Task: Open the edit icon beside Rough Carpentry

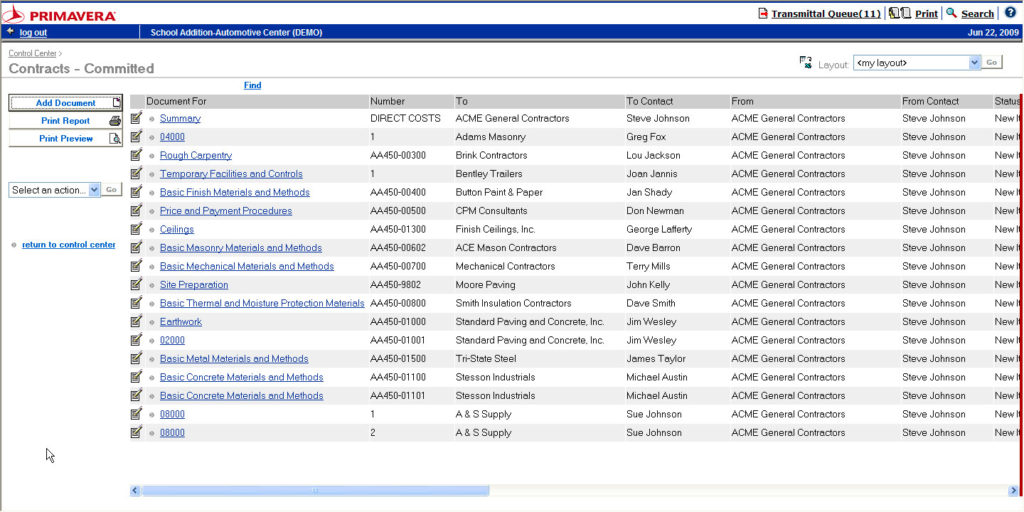Action: (137, 155)
